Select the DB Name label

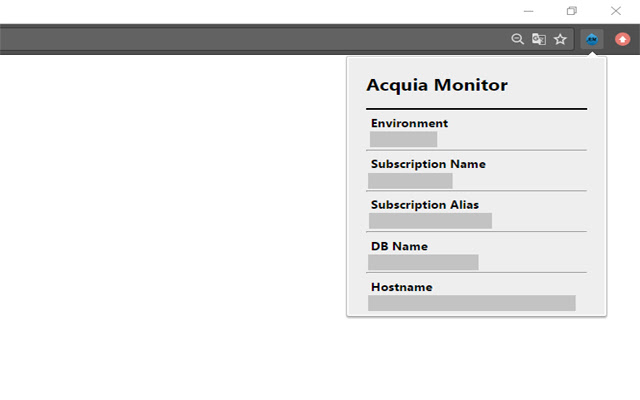pyautogui.click(x=399, y=246)
